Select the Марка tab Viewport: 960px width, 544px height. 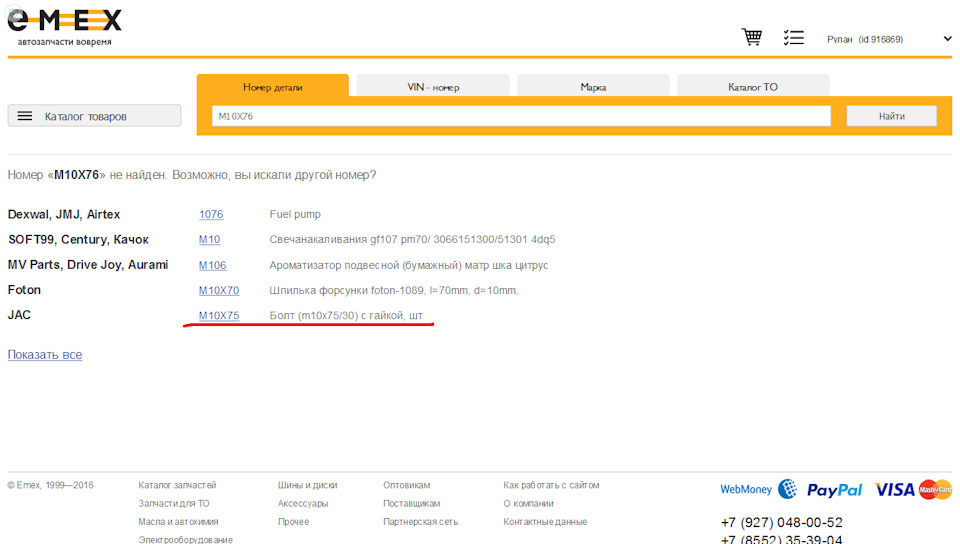[593, 87]
